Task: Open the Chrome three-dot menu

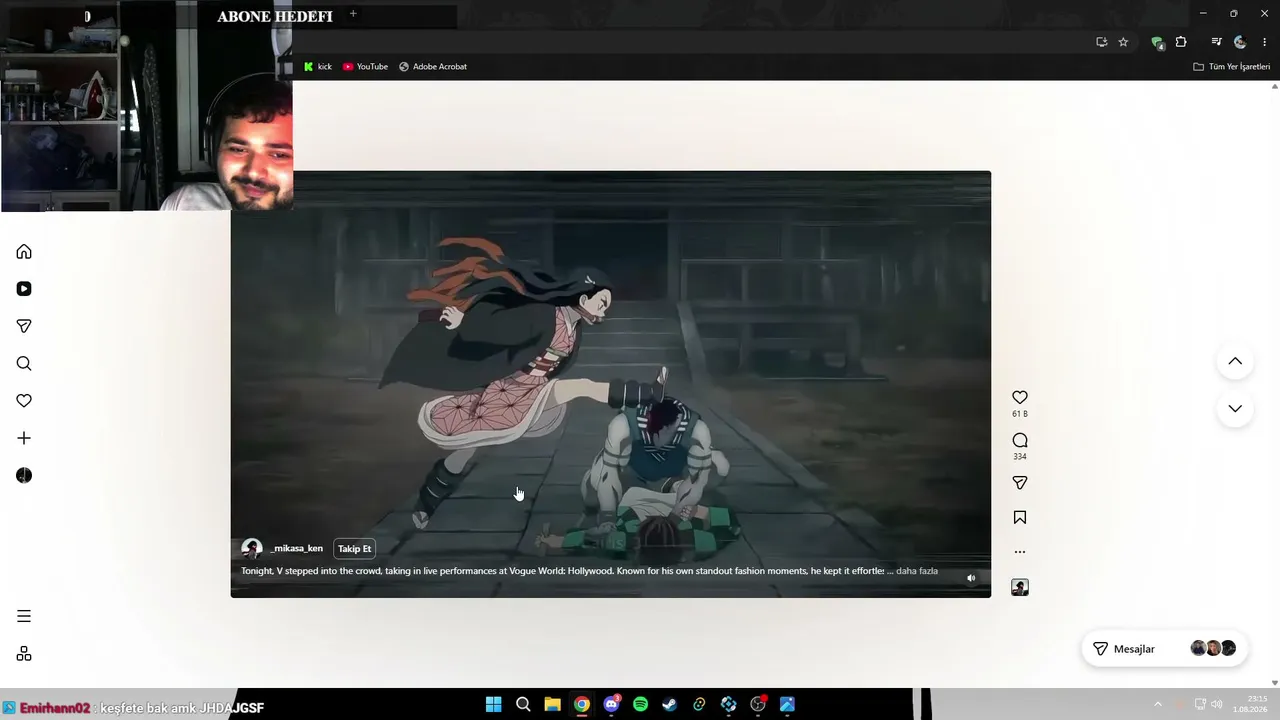Action: pos(1265,42)
